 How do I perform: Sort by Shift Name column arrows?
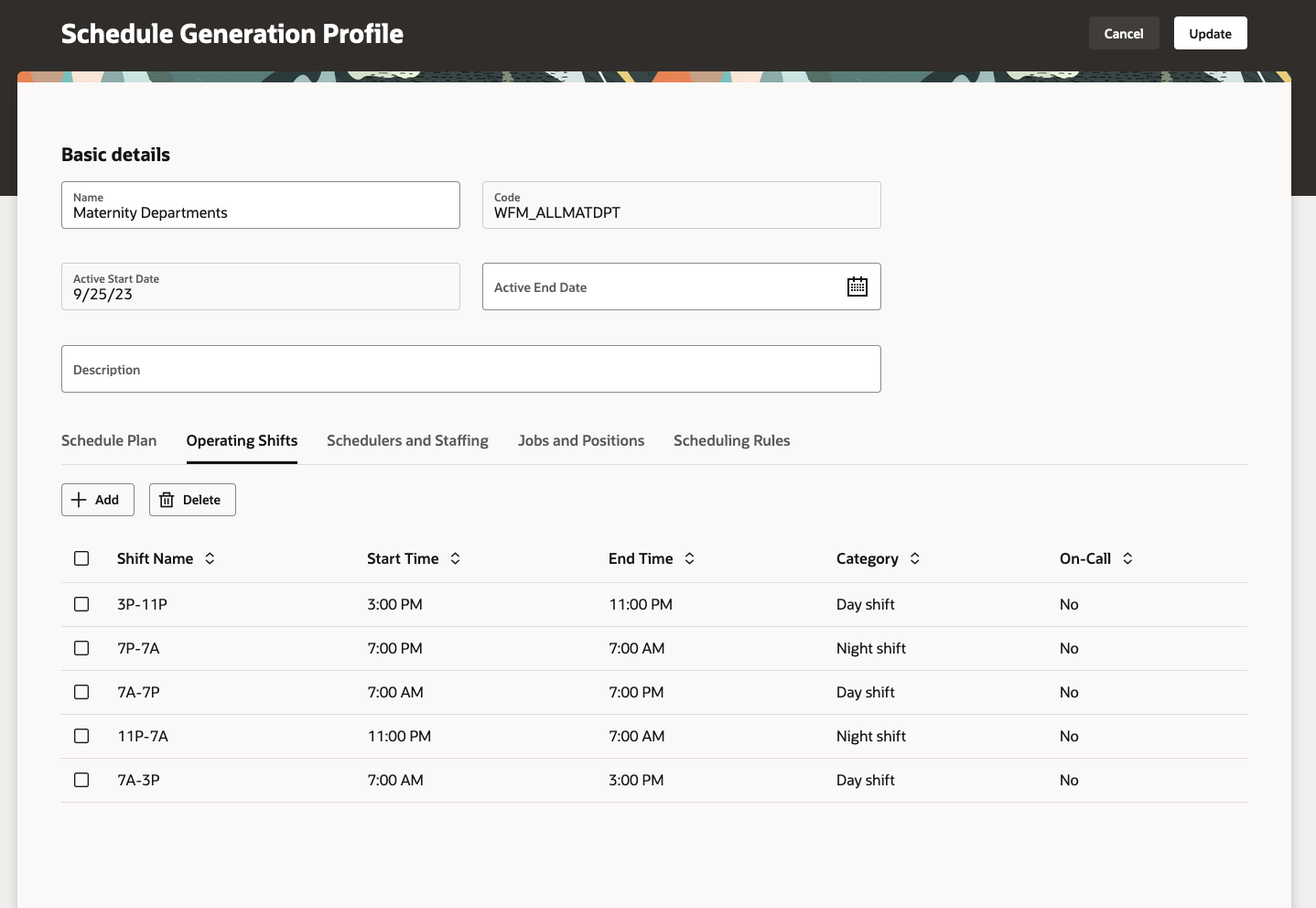210,558
